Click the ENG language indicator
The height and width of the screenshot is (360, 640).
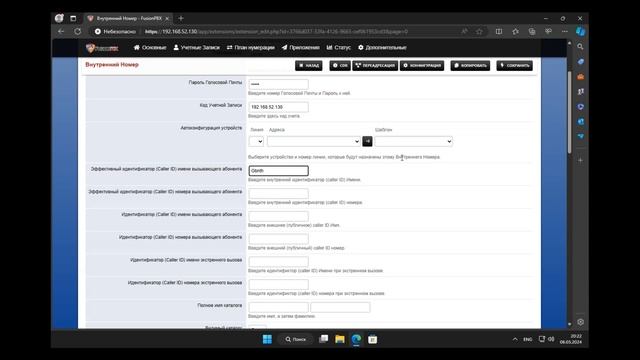tap(527, 339)
